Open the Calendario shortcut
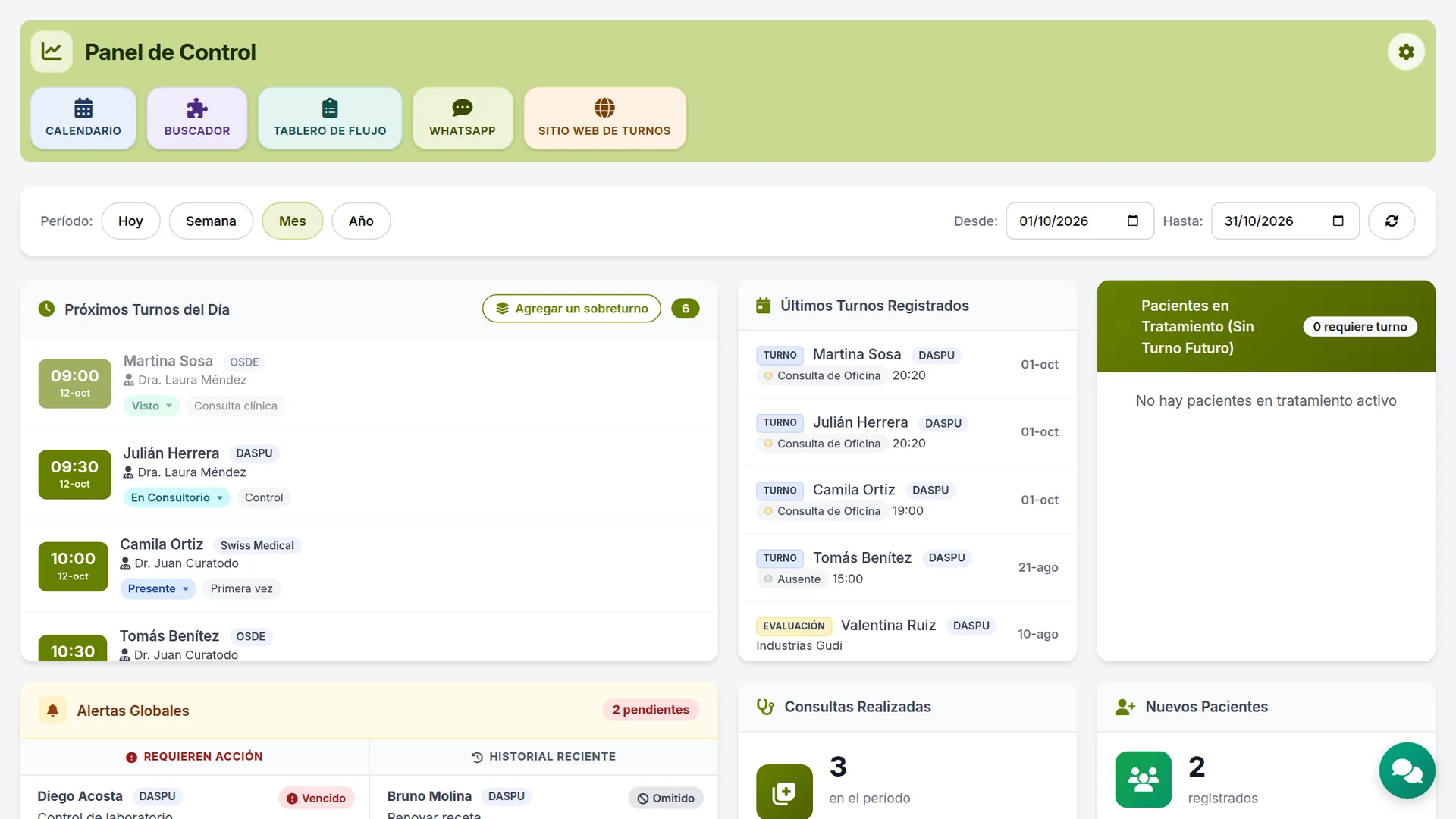The height and width of the screenshot is (819, 1456). 83,118
